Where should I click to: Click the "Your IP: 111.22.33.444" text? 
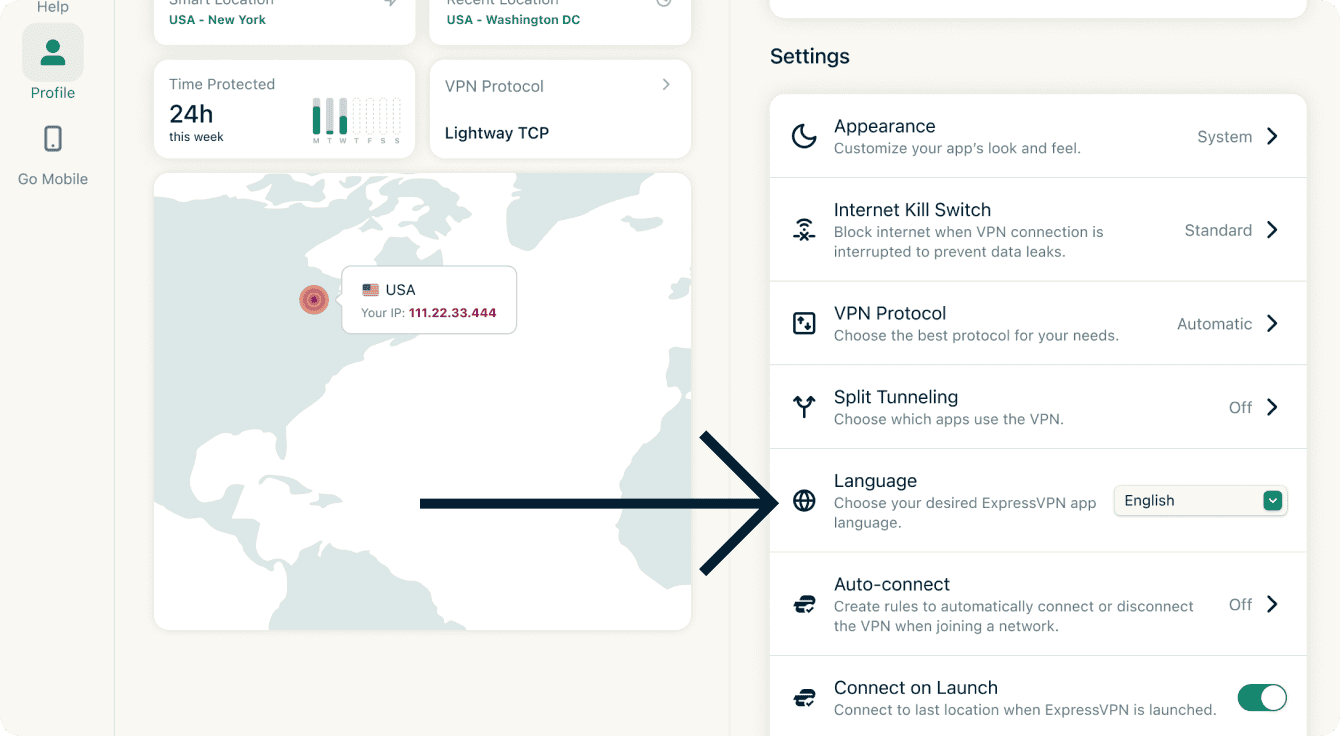429,313
